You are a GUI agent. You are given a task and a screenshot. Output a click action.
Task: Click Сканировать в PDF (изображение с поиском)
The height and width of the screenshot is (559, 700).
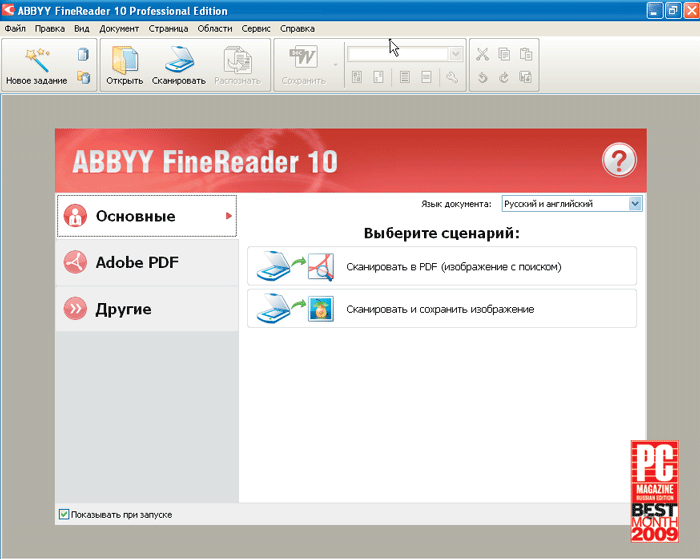[442, 267]
